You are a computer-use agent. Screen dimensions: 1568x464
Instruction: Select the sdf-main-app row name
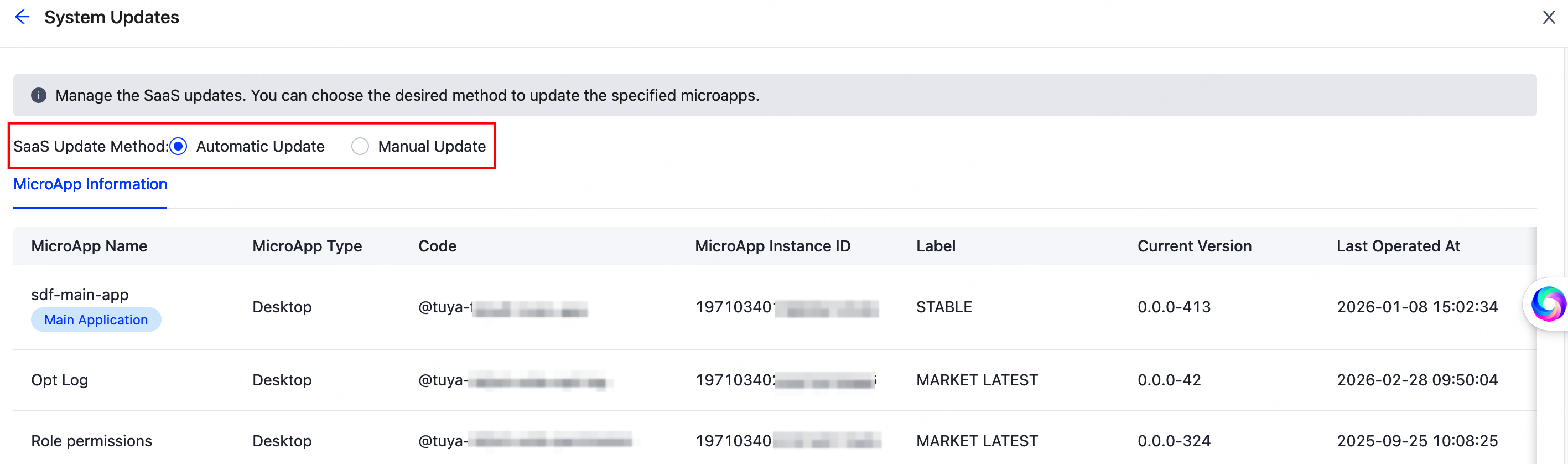coord(80,295)
